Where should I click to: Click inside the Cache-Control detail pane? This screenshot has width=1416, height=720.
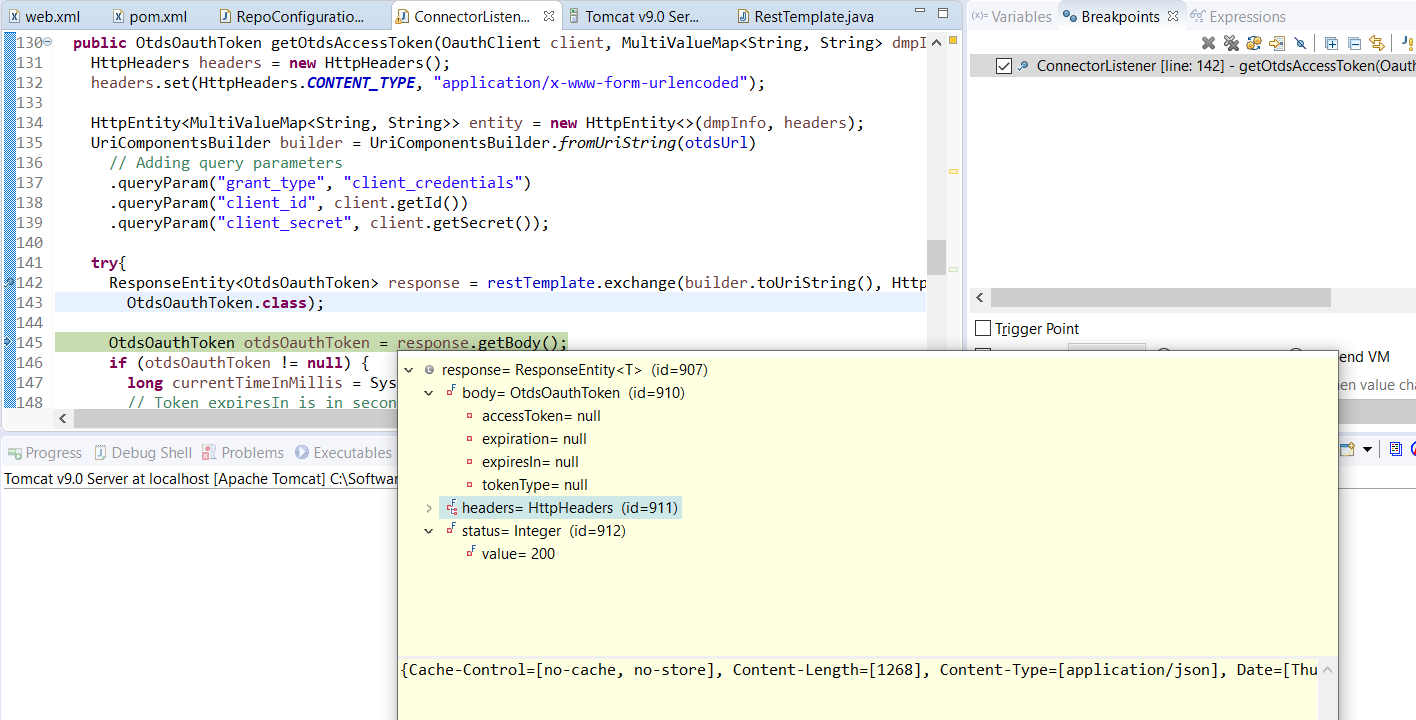click(700, 669)
